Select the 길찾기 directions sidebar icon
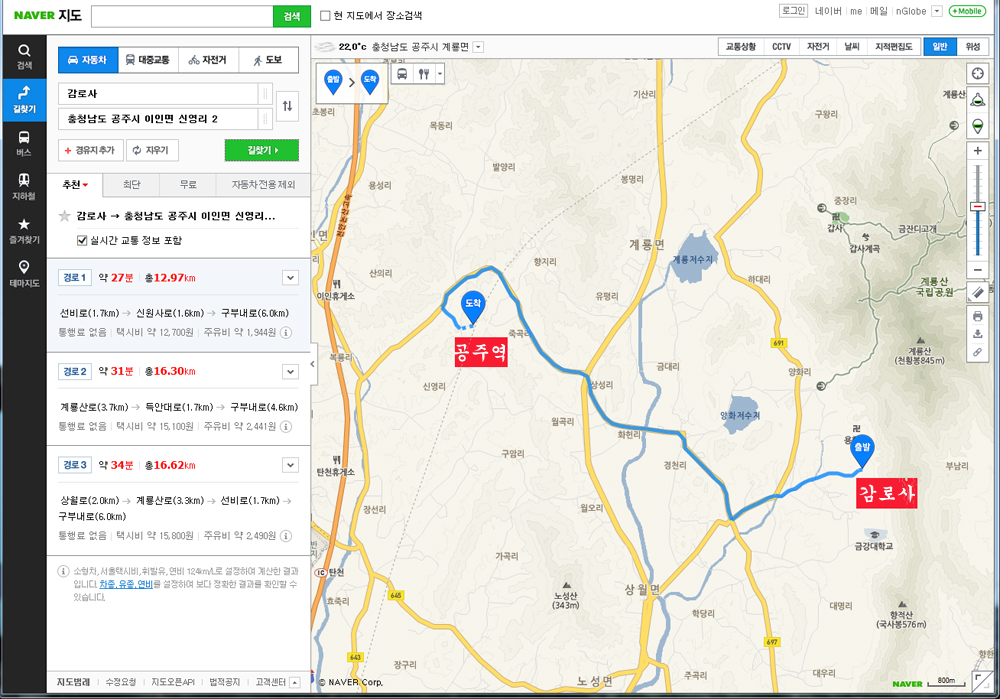1000x699 pixels. pos(24,100)
